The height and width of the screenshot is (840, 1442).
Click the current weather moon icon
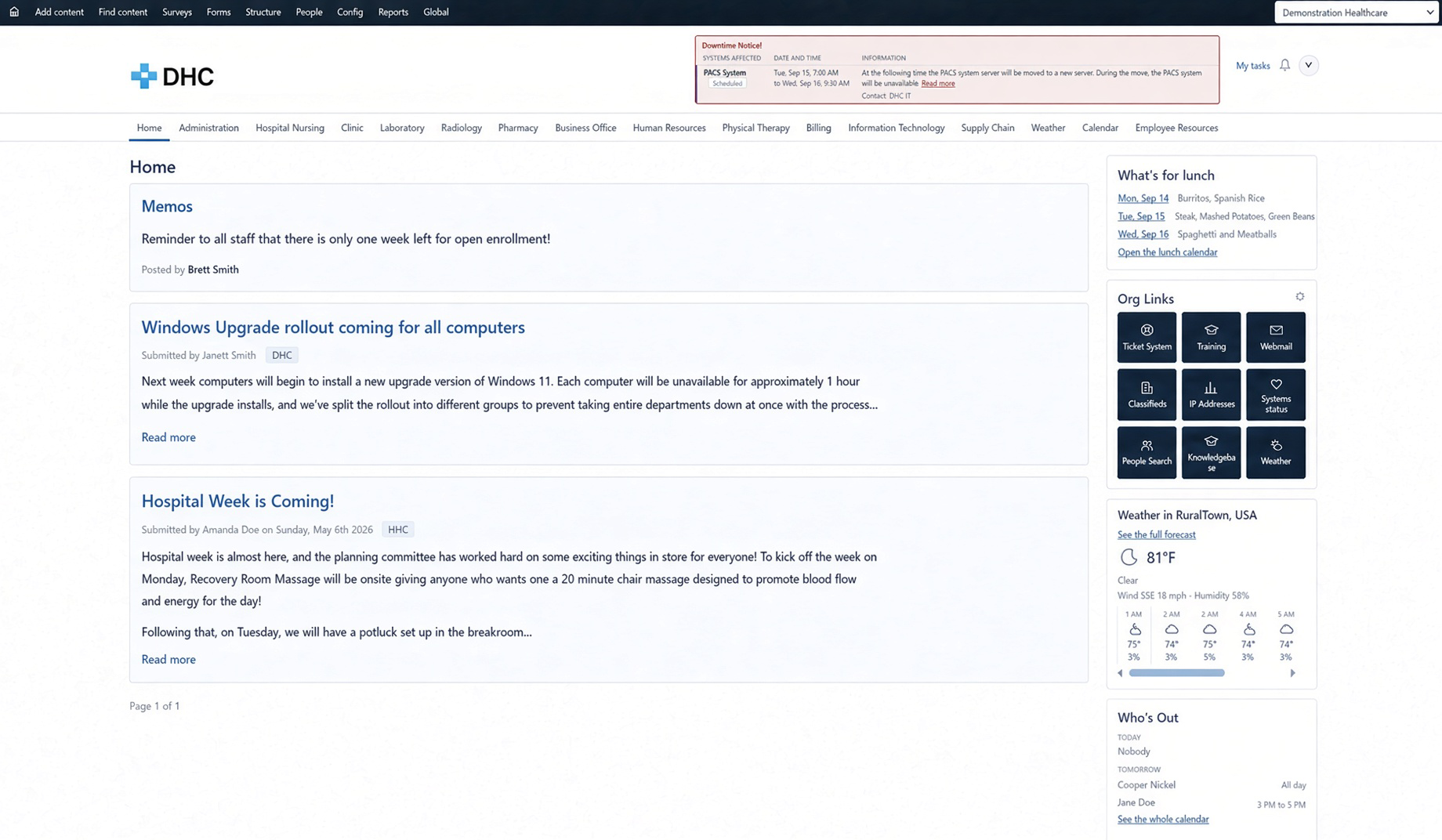[1129, 557]
